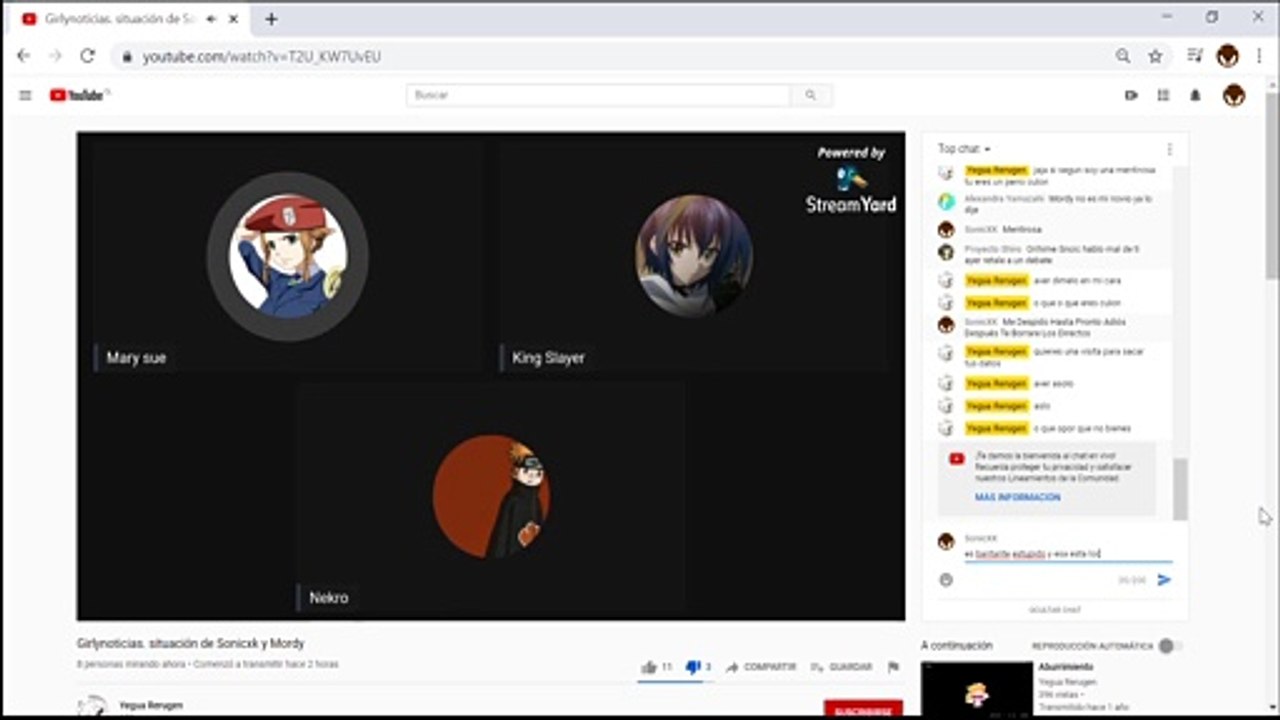The width and height of the screenshot is (1280, 720).
Task: Go forward in browser history
Action: tap(55, 56)
